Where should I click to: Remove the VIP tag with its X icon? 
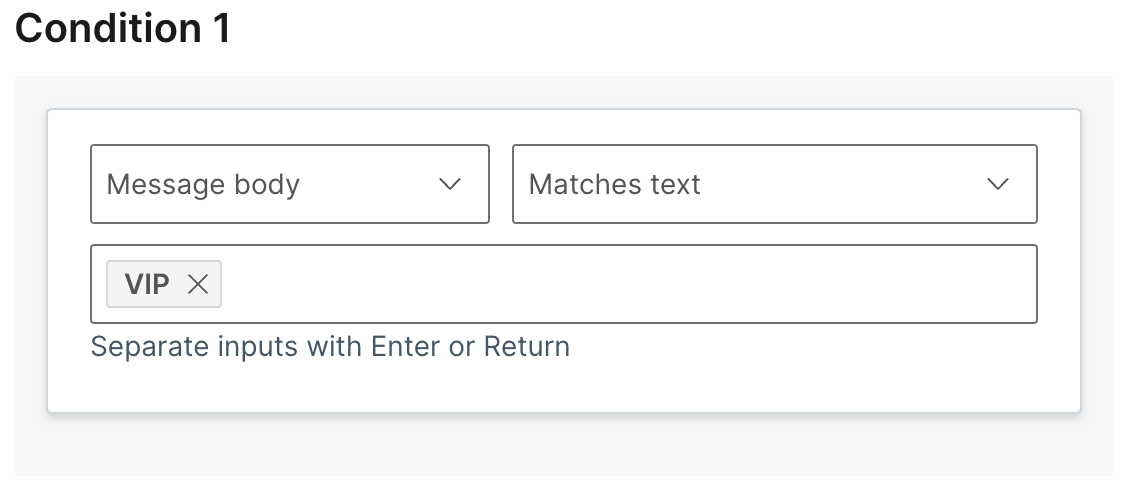tap(198, 284)
